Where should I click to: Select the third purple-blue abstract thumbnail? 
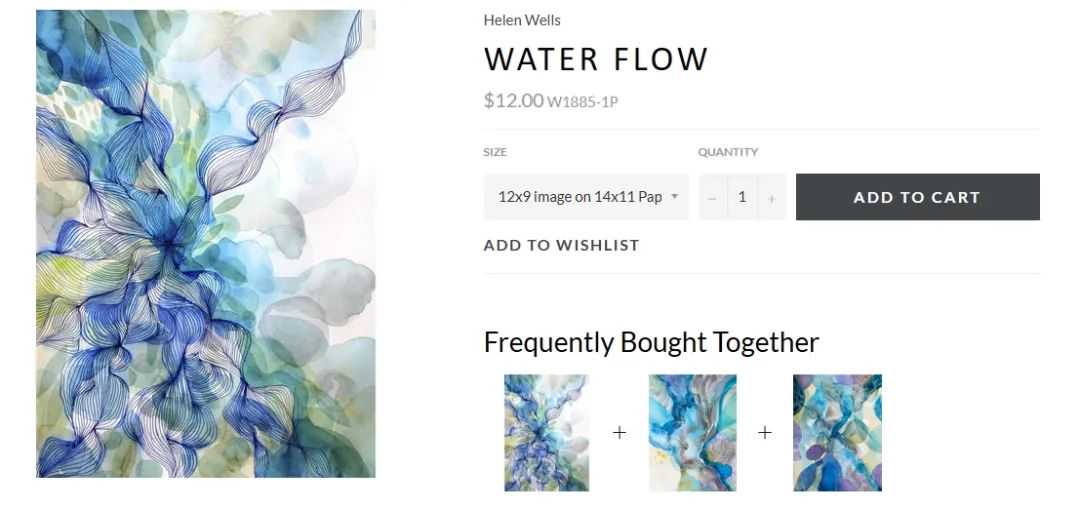[838, 433]
